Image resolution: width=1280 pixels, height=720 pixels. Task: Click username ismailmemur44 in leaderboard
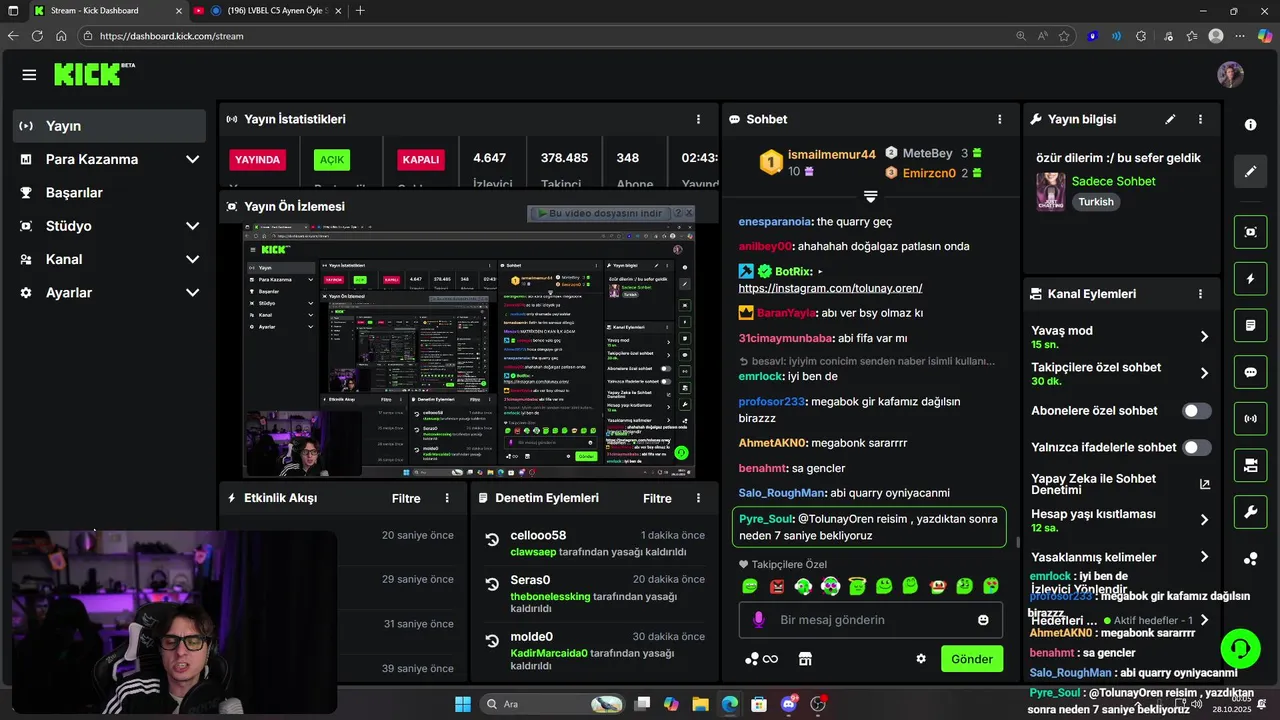(x=831, y=154)
